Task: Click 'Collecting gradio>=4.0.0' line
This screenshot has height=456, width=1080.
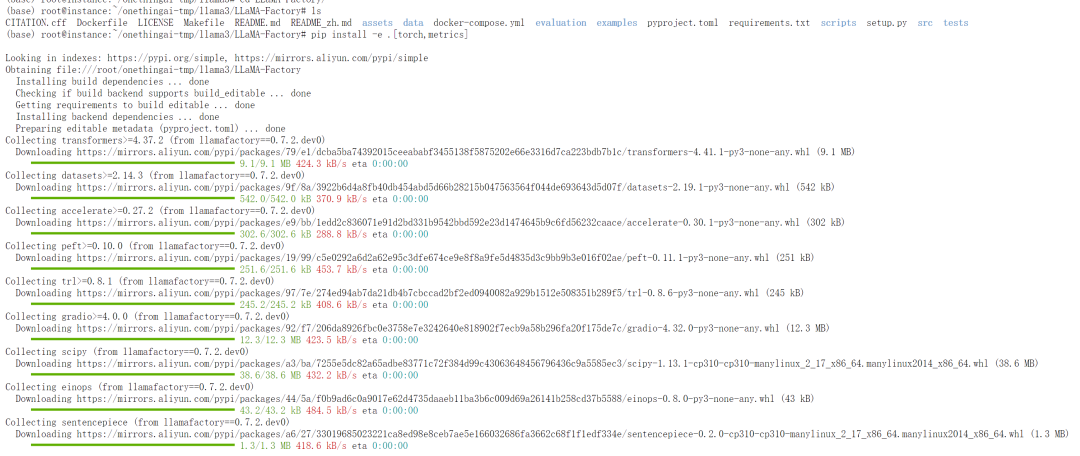Action: [x=147, y=315]
